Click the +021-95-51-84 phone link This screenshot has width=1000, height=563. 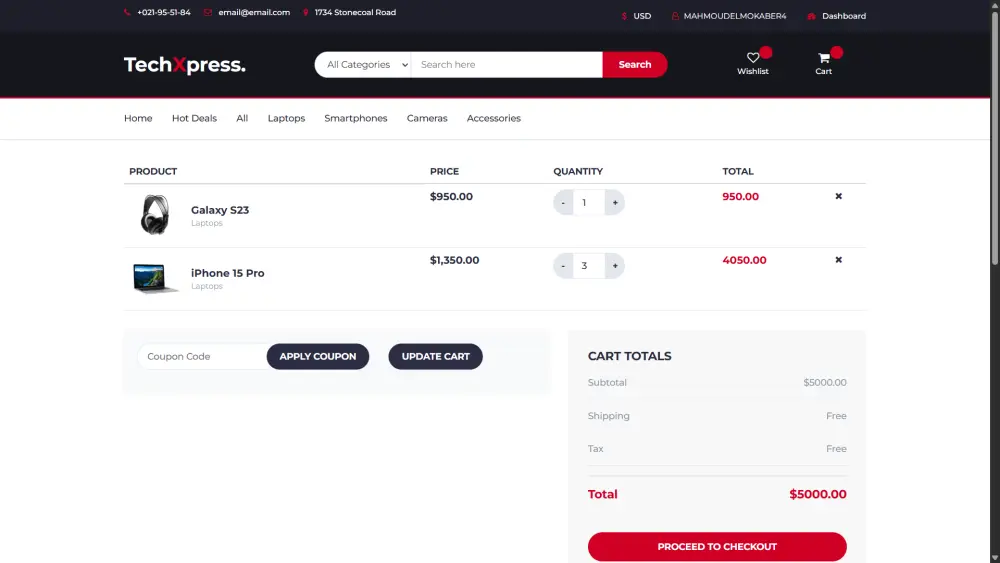[163, 12]
